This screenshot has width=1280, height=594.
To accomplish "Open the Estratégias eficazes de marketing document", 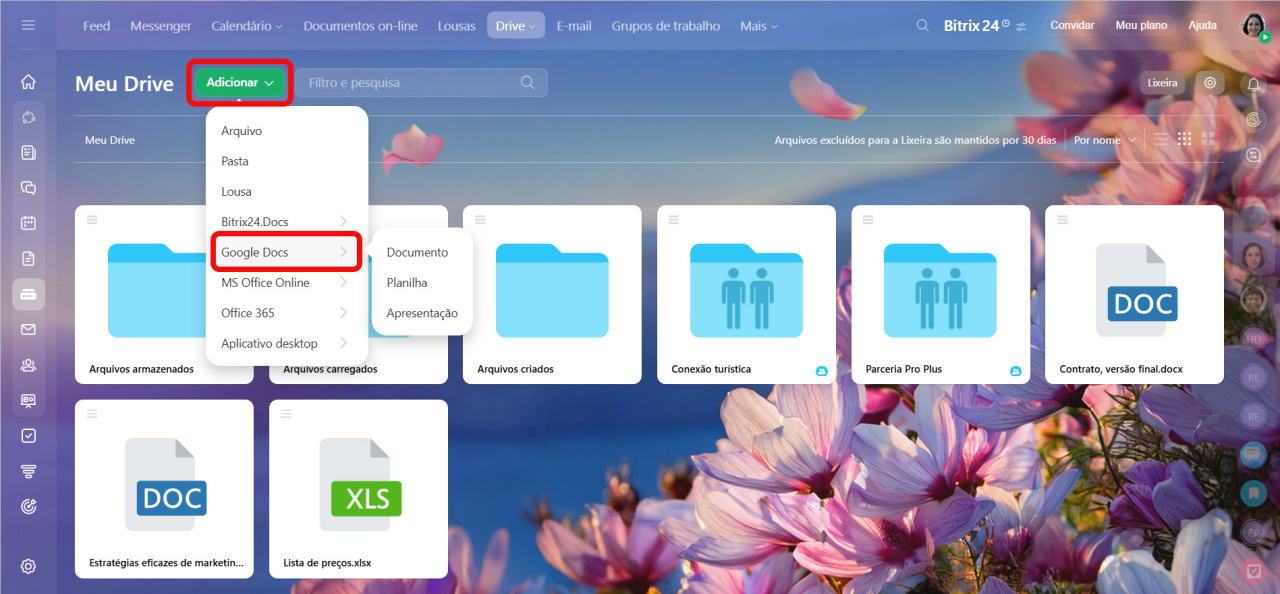I will point(164,488).
